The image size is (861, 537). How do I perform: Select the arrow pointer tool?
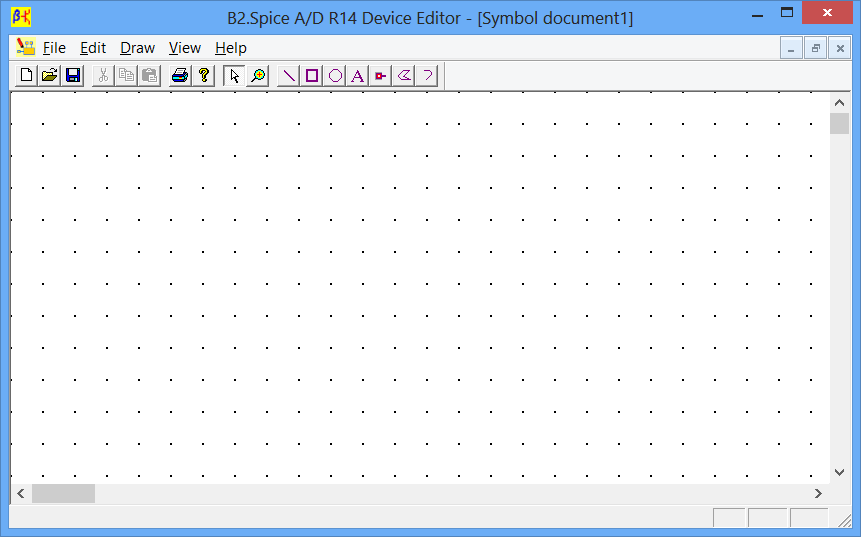pos(234,75)
